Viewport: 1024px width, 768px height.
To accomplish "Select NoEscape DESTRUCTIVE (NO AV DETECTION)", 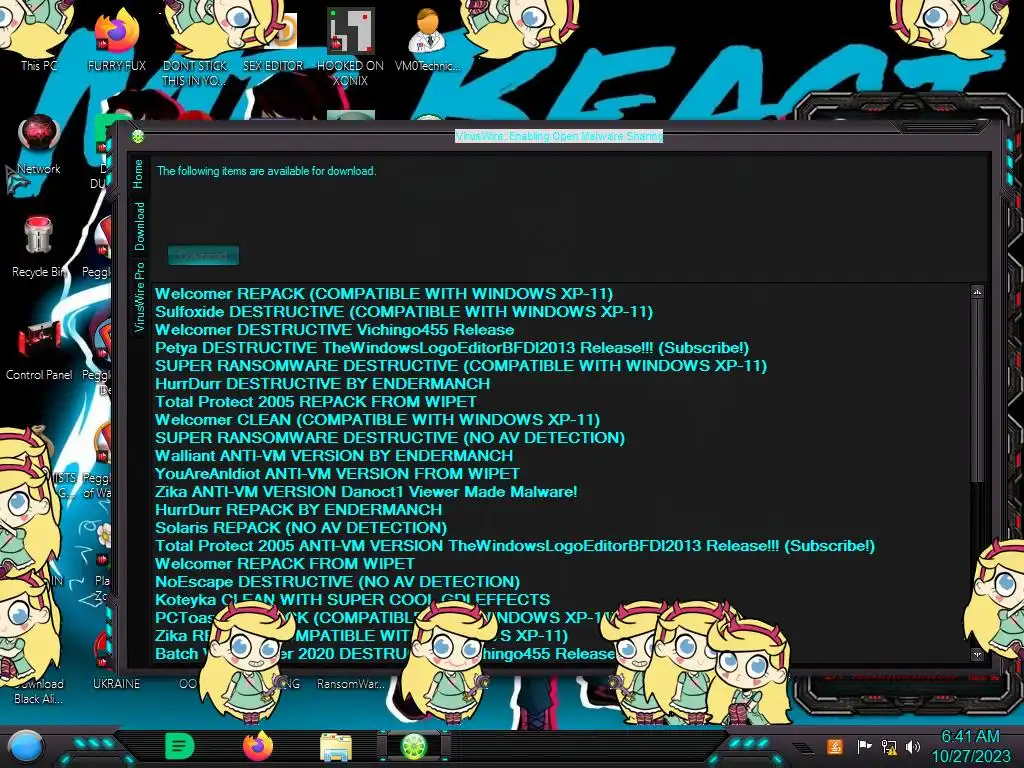I will (x=338, y=582).
